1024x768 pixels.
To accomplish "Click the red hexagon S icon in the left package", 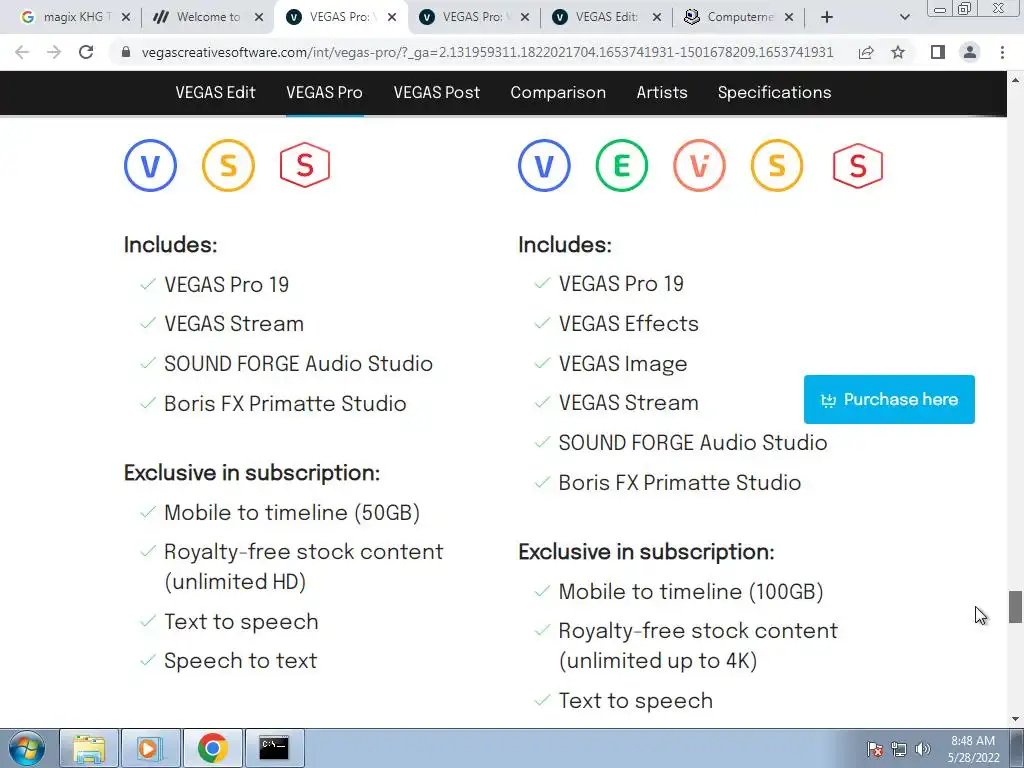I will (x=305, y=165).
